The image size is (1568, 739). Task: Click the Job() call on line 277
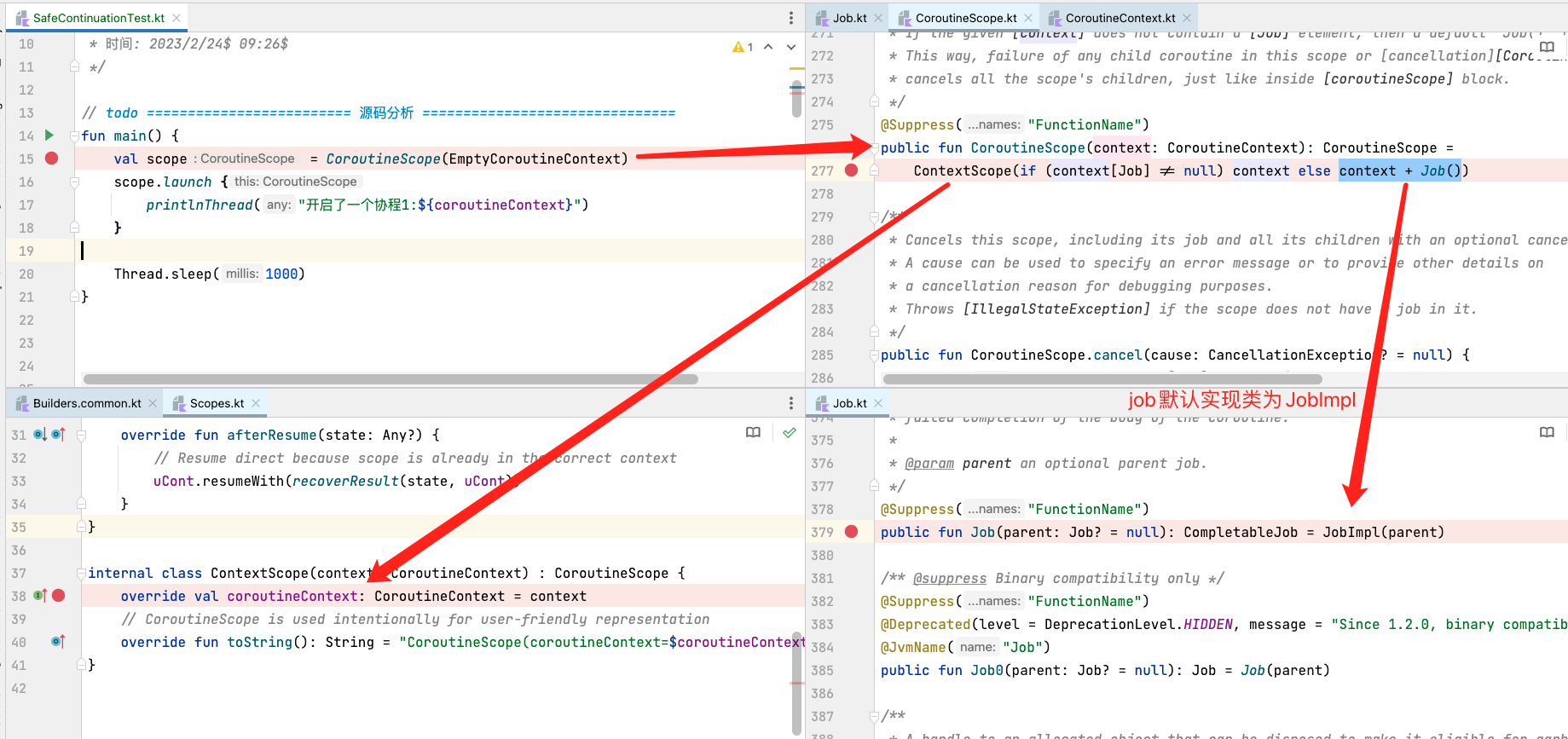click(x=1440, y=170)
